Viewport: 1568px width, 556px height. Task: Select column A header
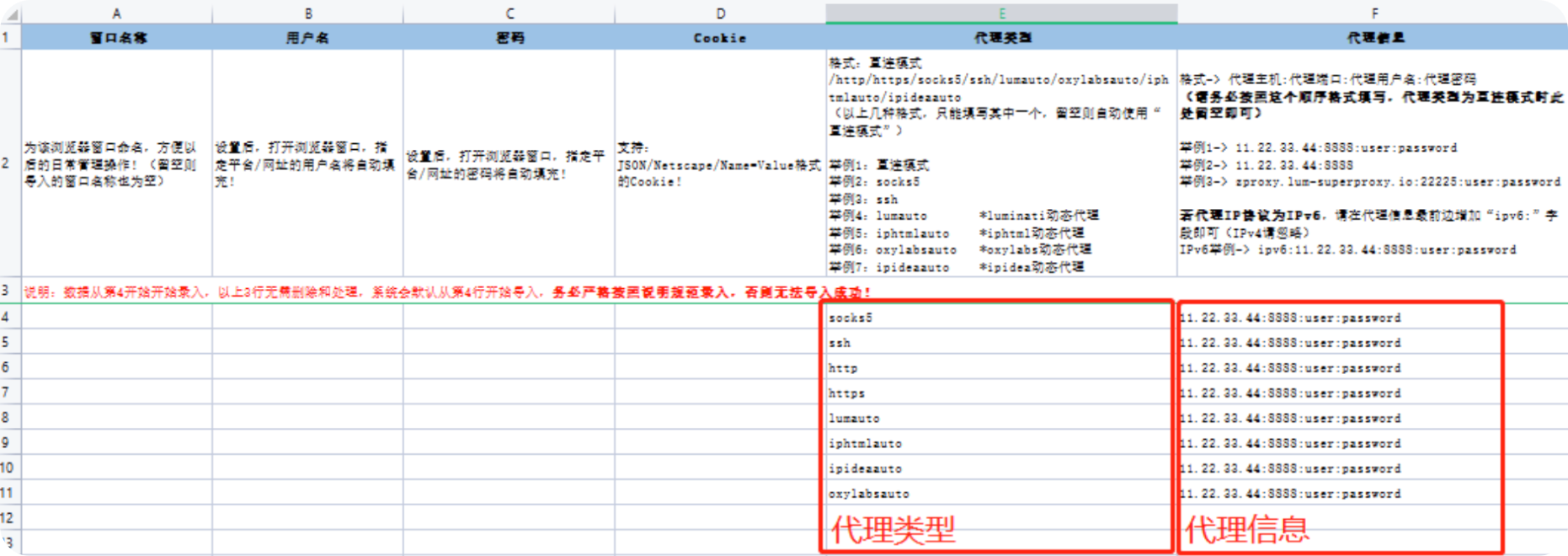click(x=117, y=13)
